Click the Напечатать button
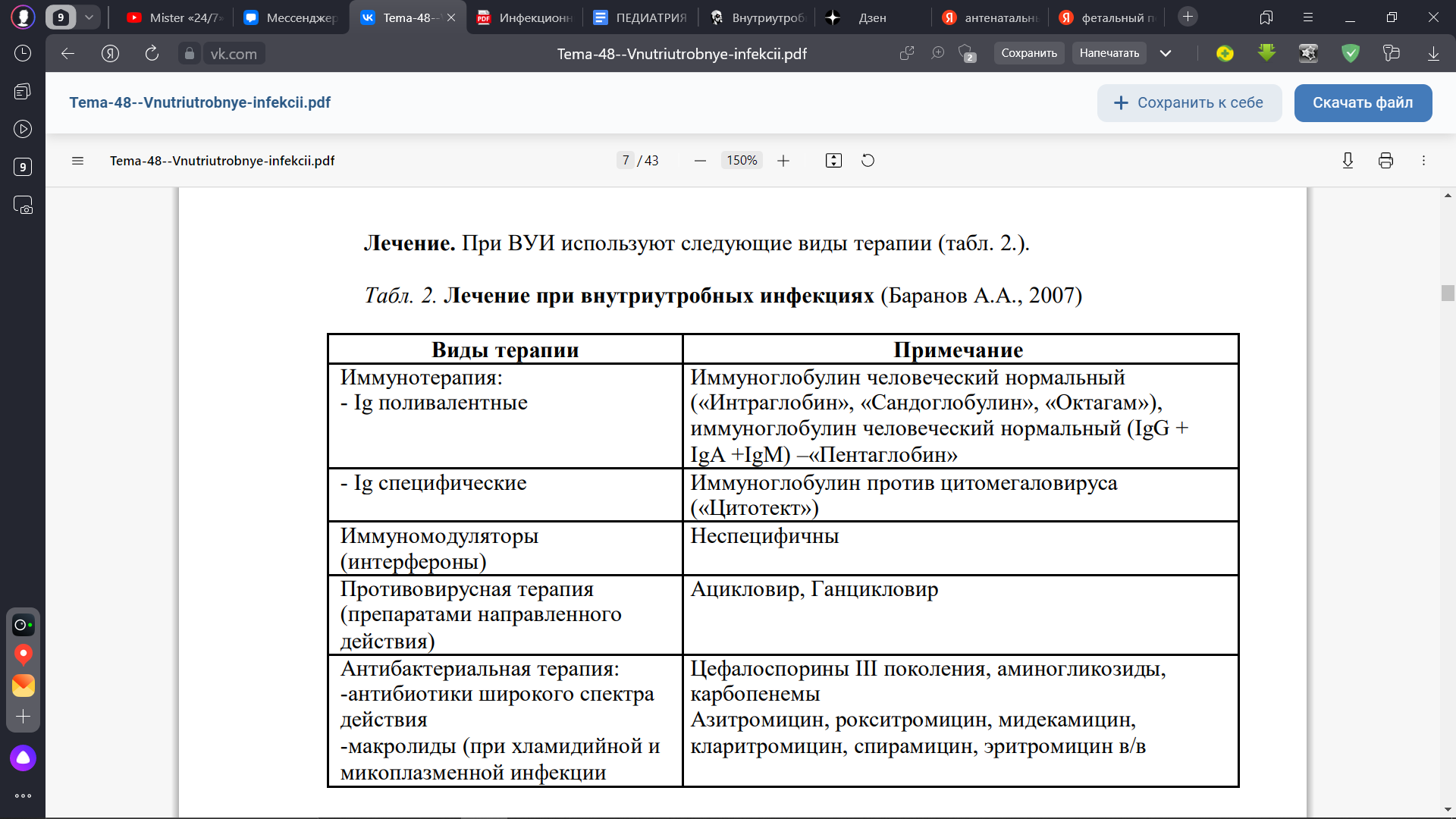The height and width of the screenshot is (819, 1456). pos(1109,53)
